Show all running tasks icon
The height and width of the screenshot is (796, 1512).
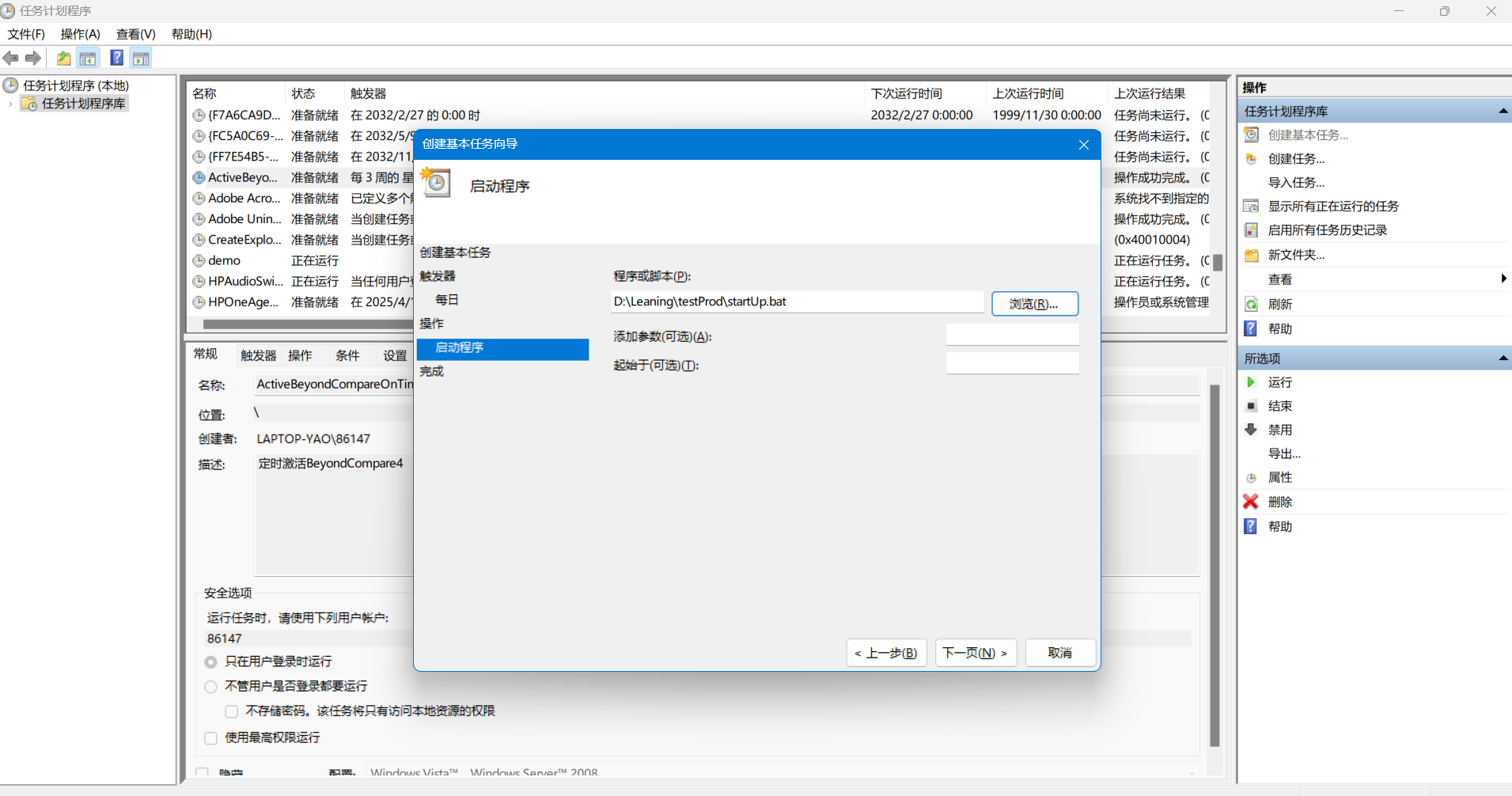click(x=1251, y=206)
